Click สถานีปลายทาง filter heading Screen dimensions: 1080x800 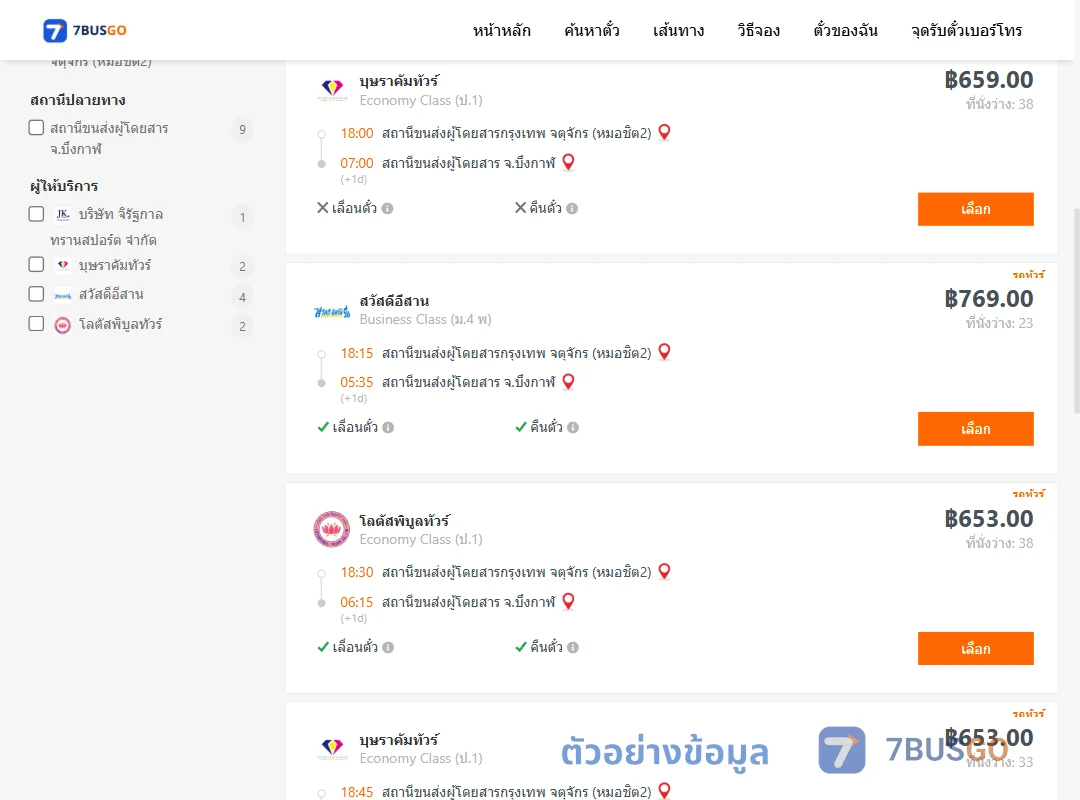tap(78, 100)
